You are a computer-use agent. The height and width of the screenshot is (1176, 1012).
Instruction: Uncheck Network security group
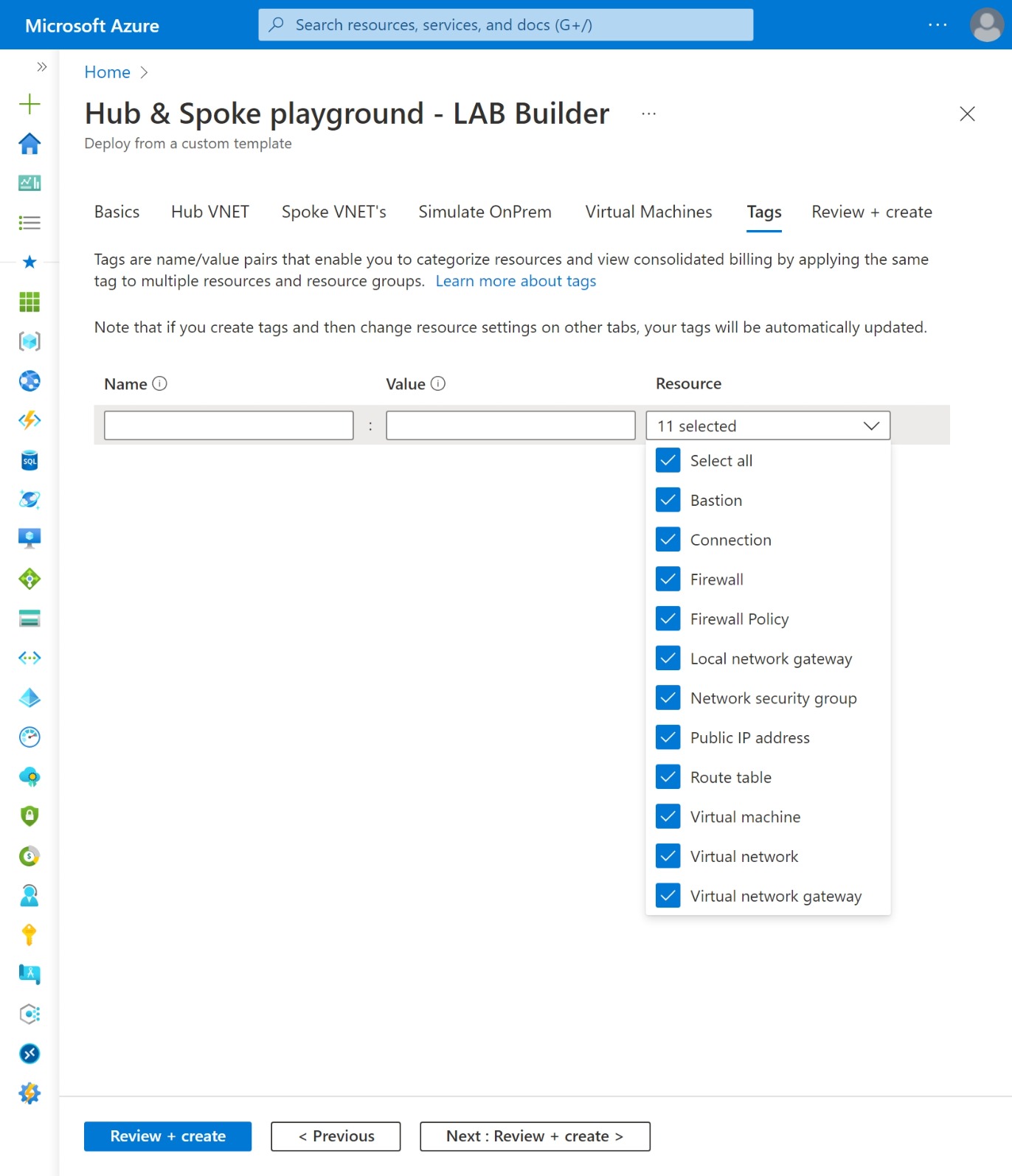(668, 698)
